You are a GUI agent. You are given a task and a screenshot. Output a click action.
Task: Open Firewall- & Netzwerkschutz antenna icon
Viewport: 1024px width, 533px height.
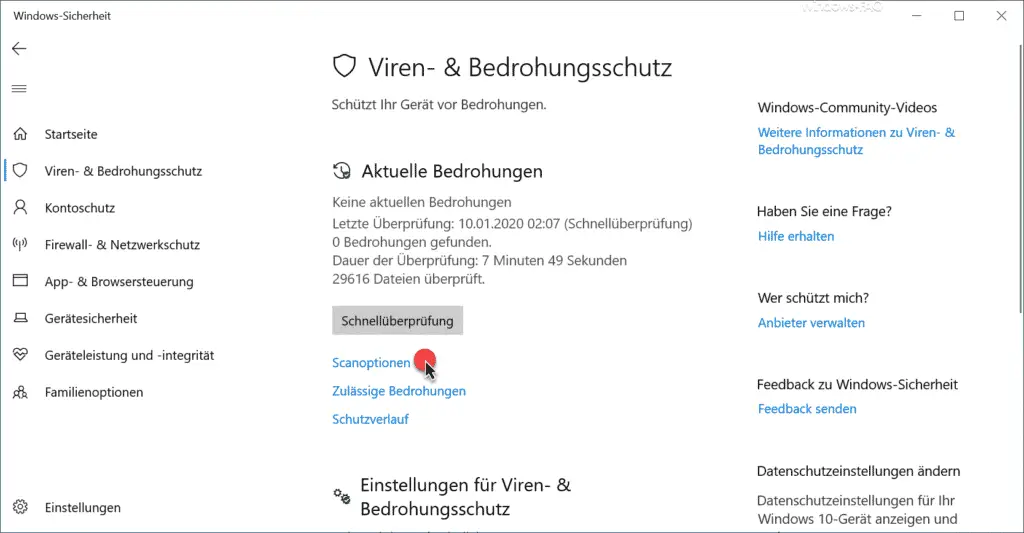[x=20, y=244]
